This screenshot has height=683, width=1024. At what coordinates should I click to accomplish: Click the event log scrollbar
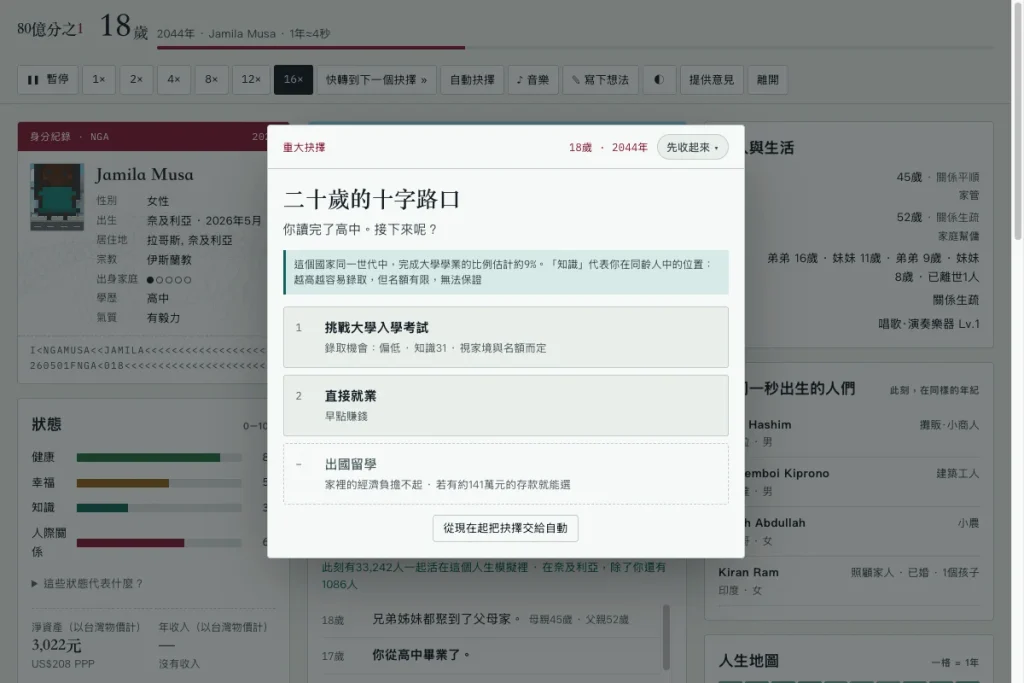tap(666, 637)
